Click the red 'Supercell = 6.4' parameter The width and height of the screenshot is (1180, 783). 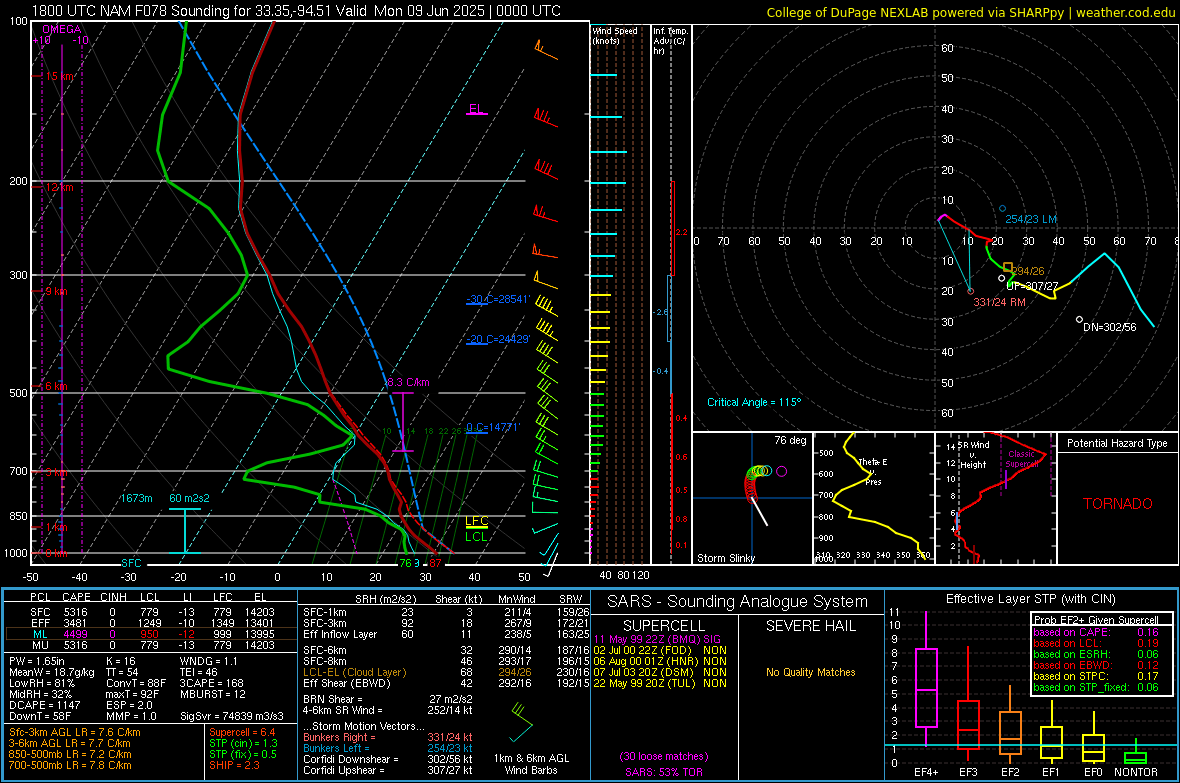(x=242, y=732)
